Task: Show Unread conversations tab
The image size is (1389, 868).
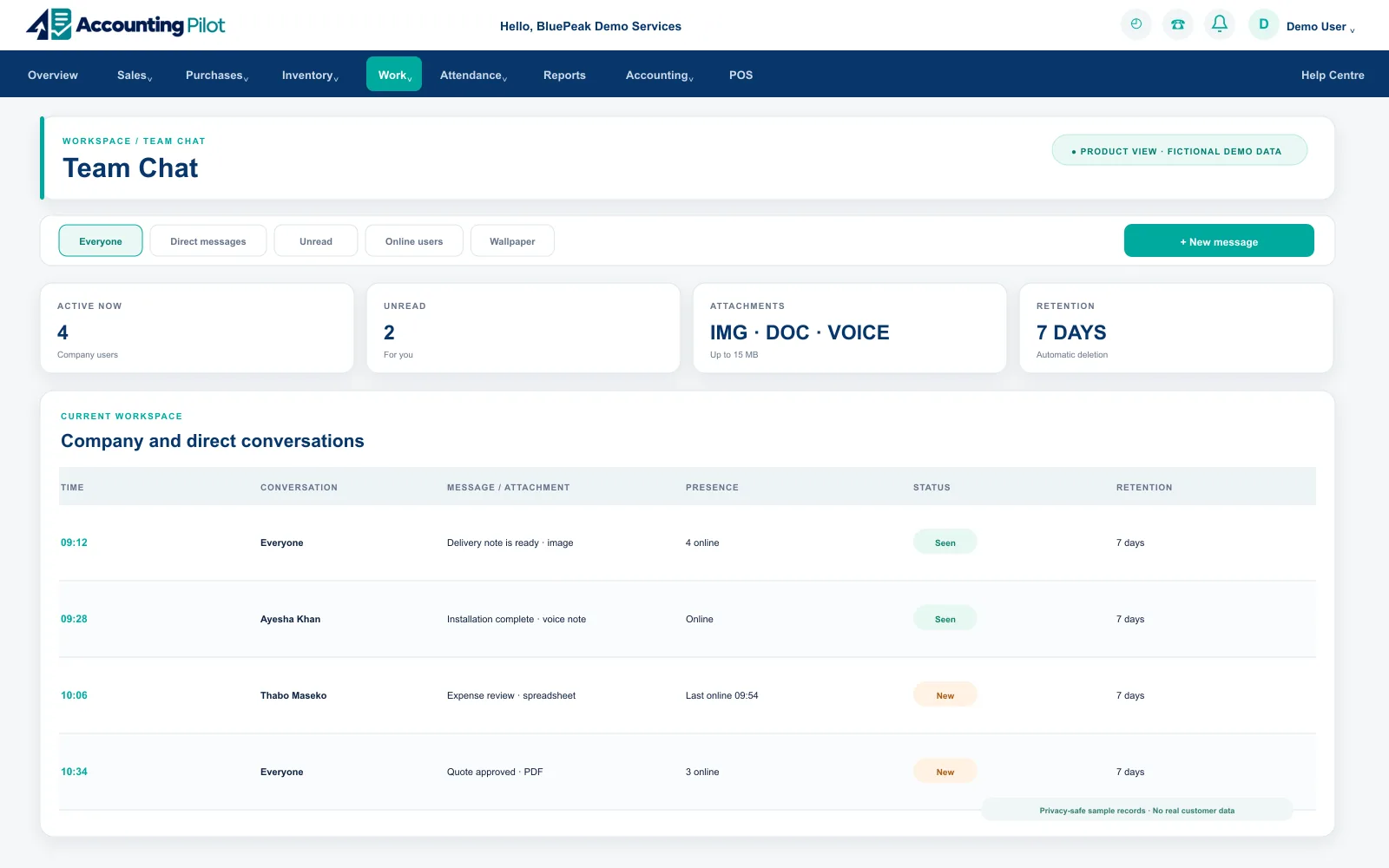Action: tap(316, 240)
